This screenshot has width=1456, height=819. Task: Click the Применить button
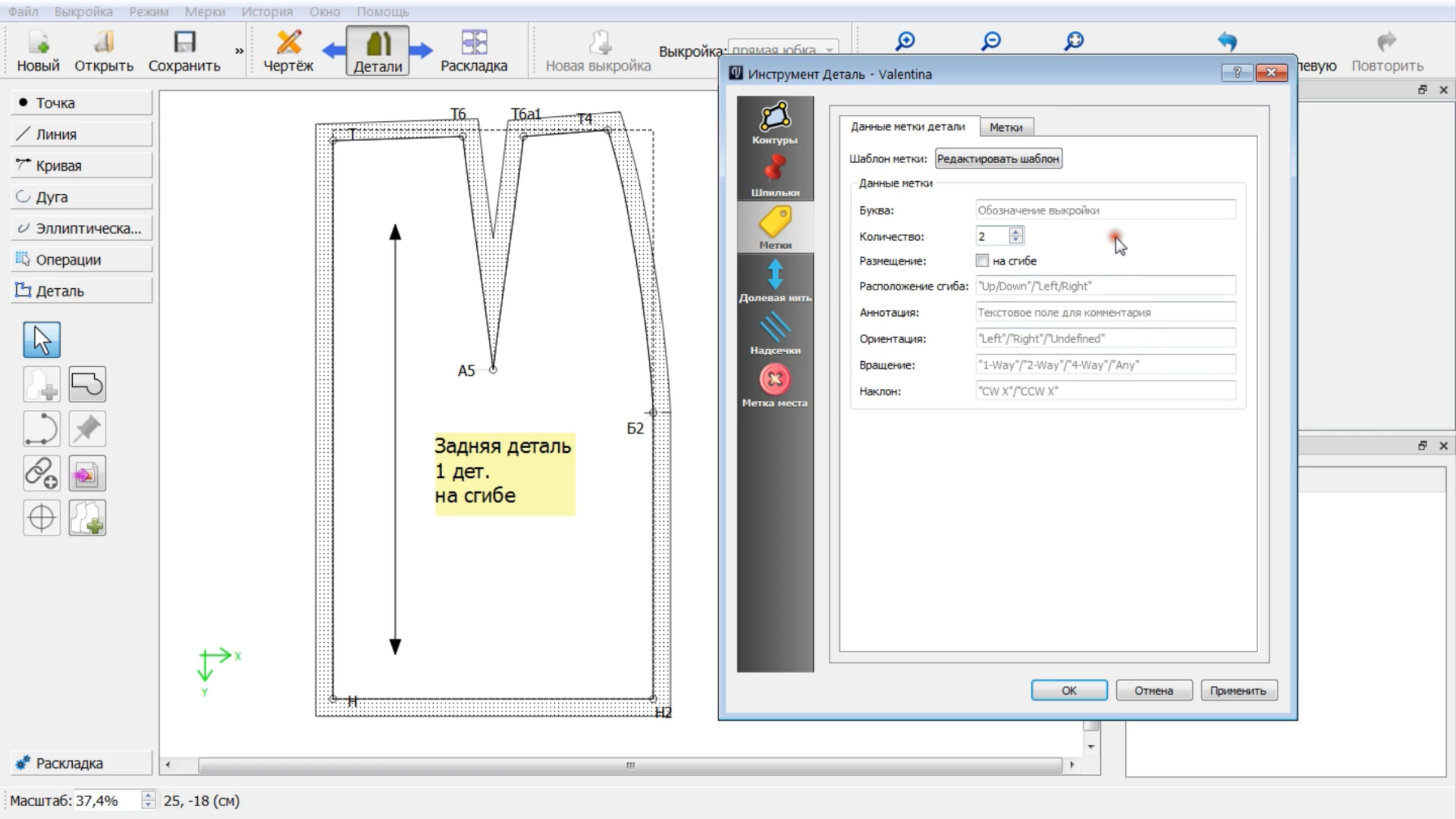[x=1238, y=690]
